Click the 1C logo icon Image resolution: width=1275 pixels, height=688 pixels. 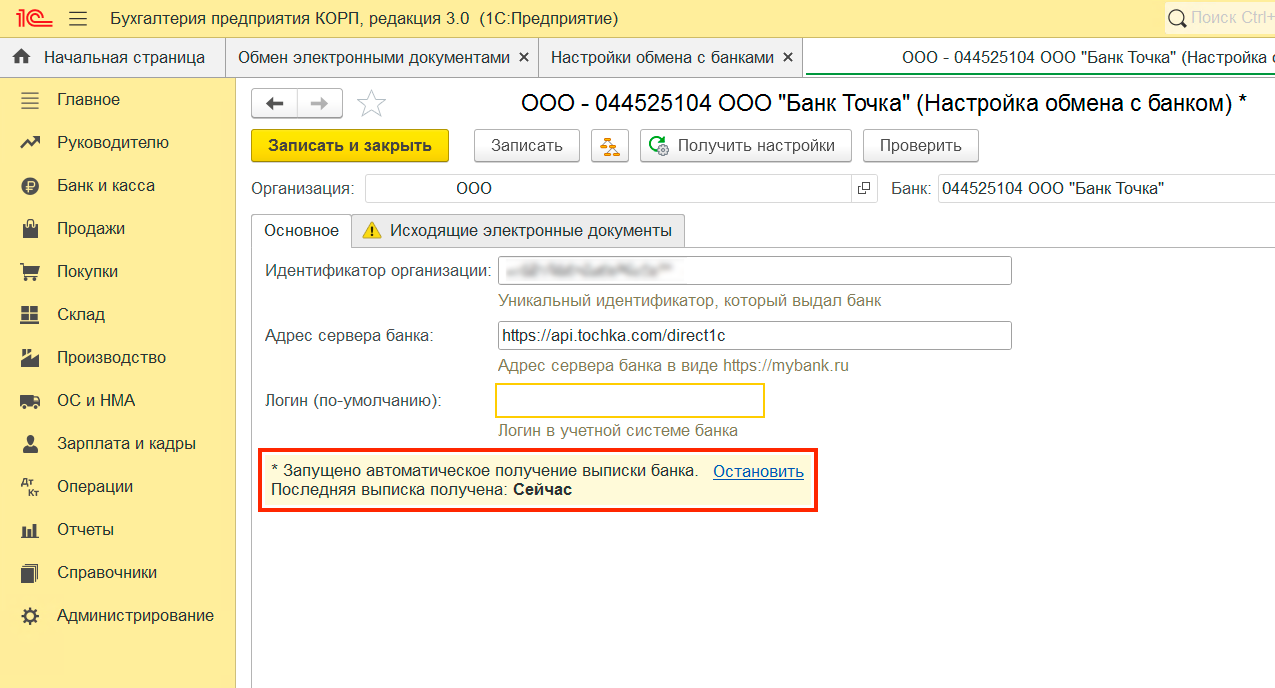(28, 19)
